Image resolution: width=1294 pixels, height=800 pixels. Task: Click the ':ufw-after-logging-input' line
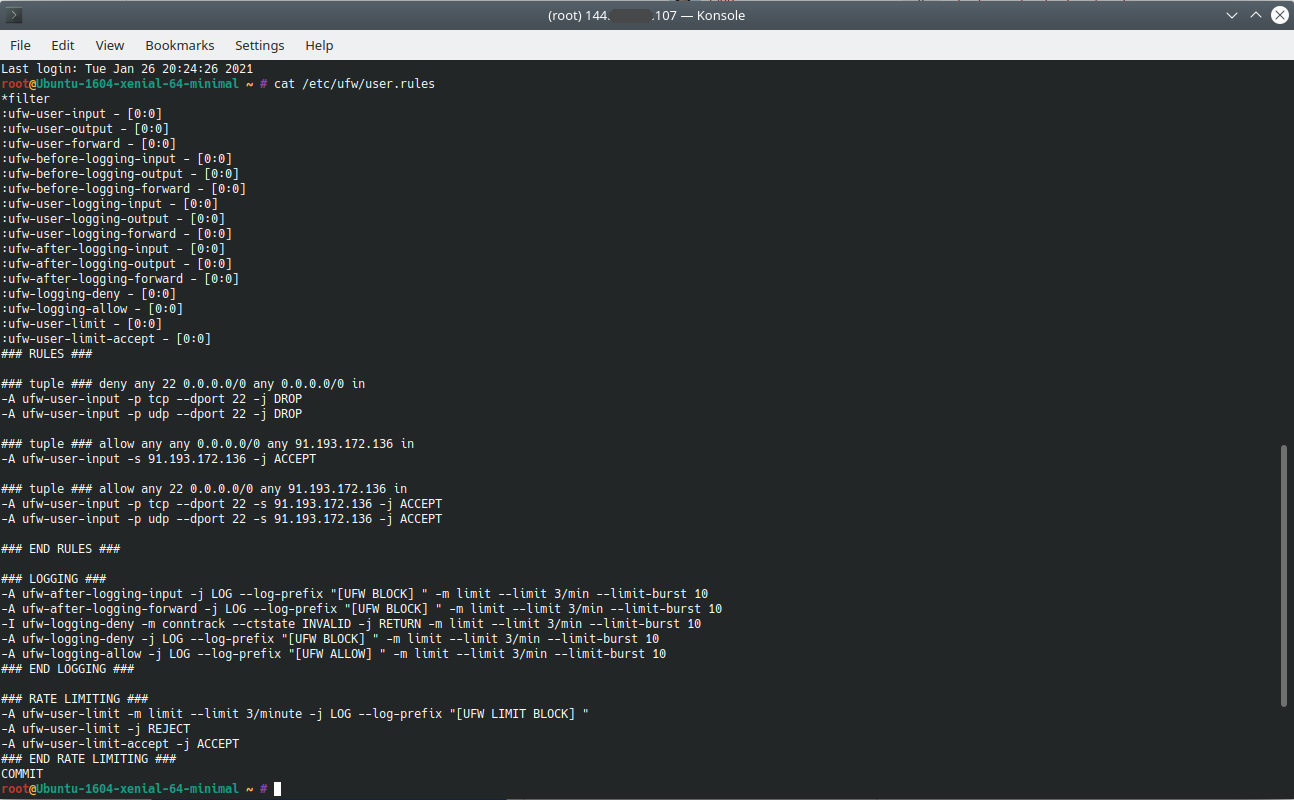(x=113, y=249)
